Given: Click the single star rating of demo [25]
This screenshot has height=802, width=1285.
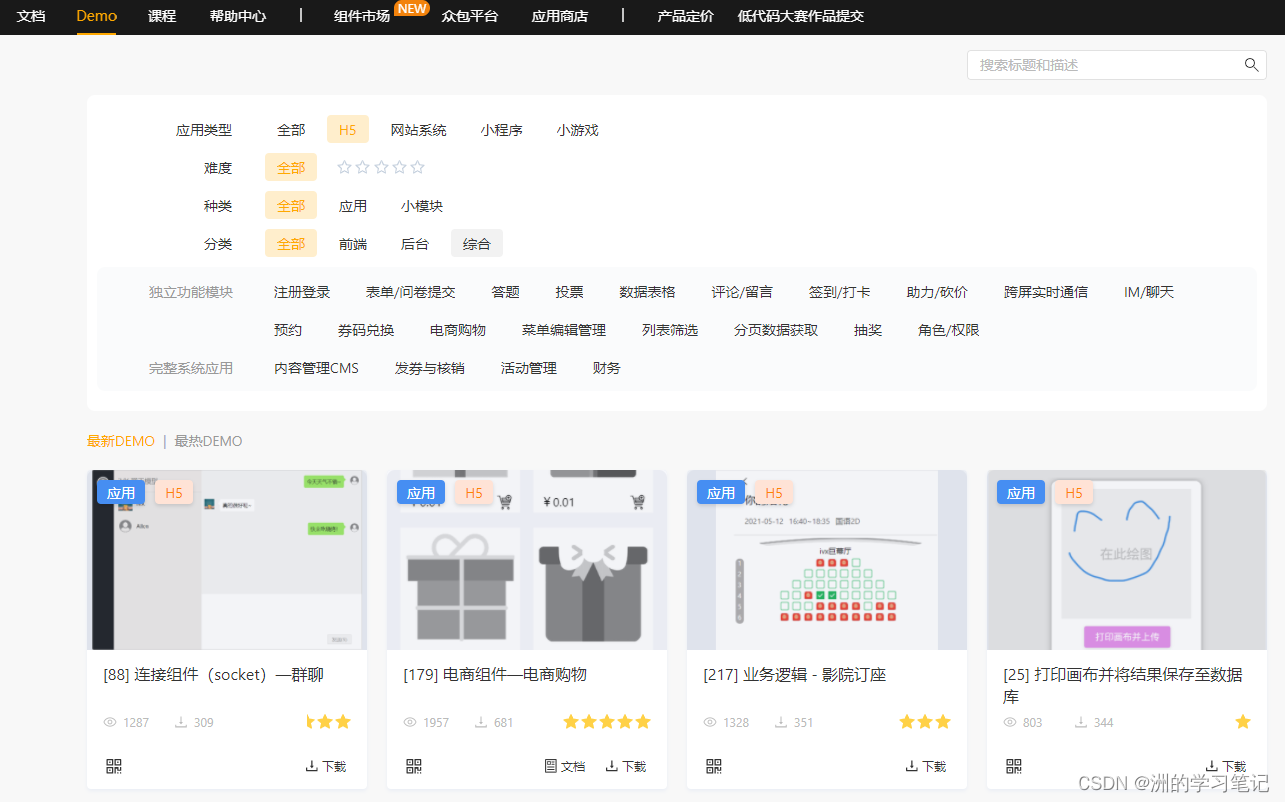Looking at the screenshot, I should tap(1243, 722).
